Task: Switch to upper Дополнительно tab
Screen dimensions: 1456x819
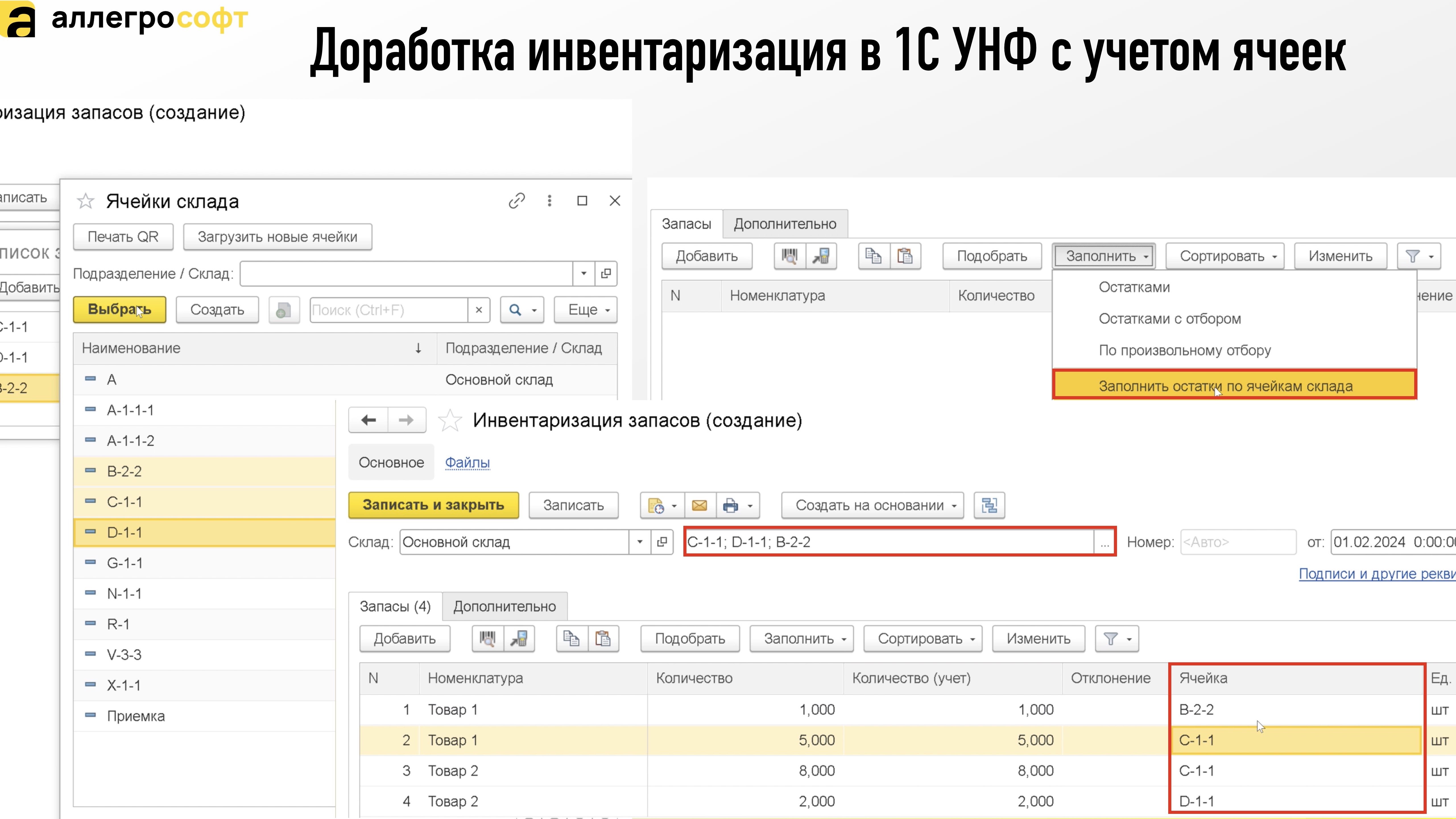Action: point(785,224)
